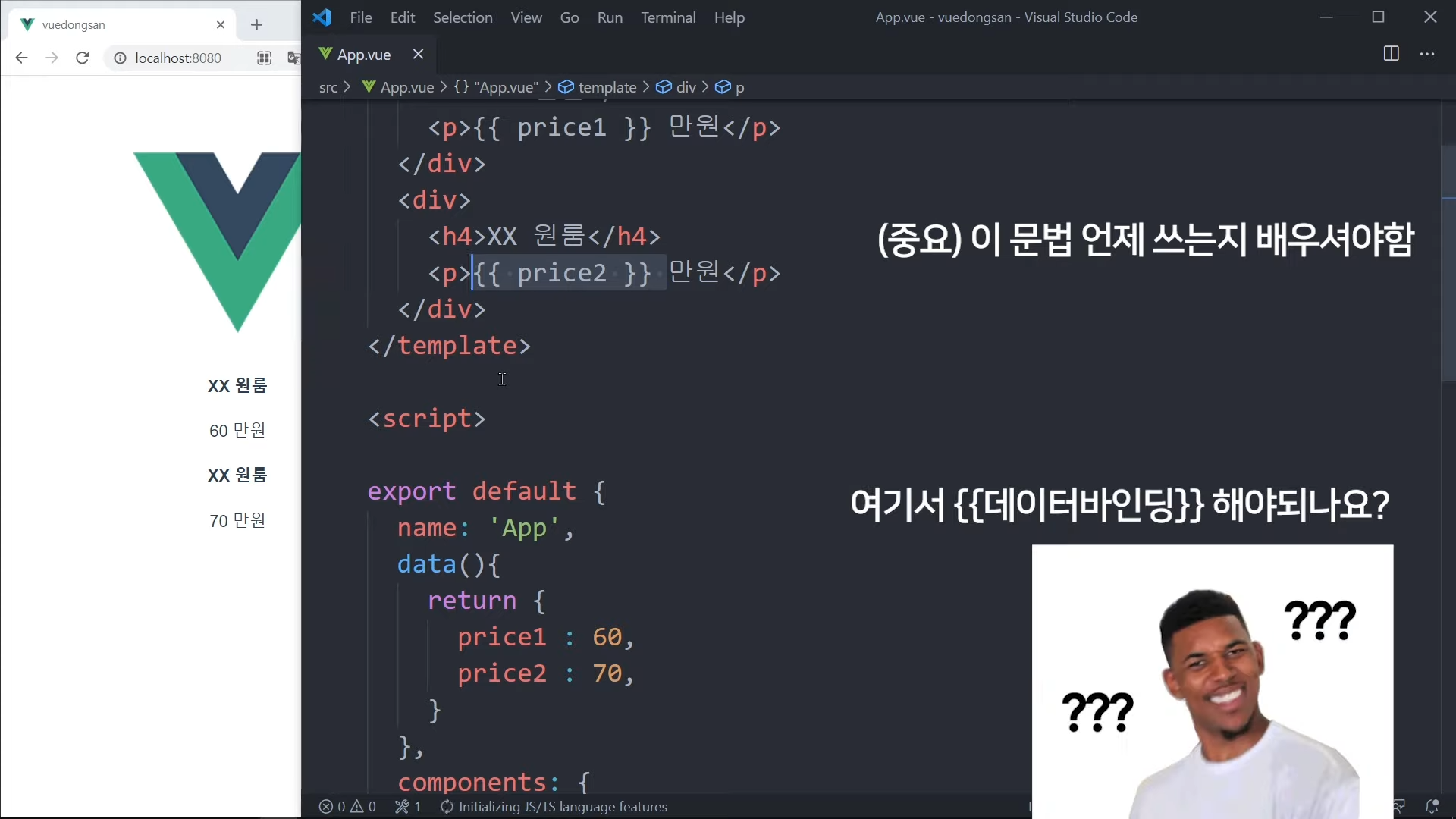
Task: Click the notifications bell in status bar
Action: [x=1432, y=806]
